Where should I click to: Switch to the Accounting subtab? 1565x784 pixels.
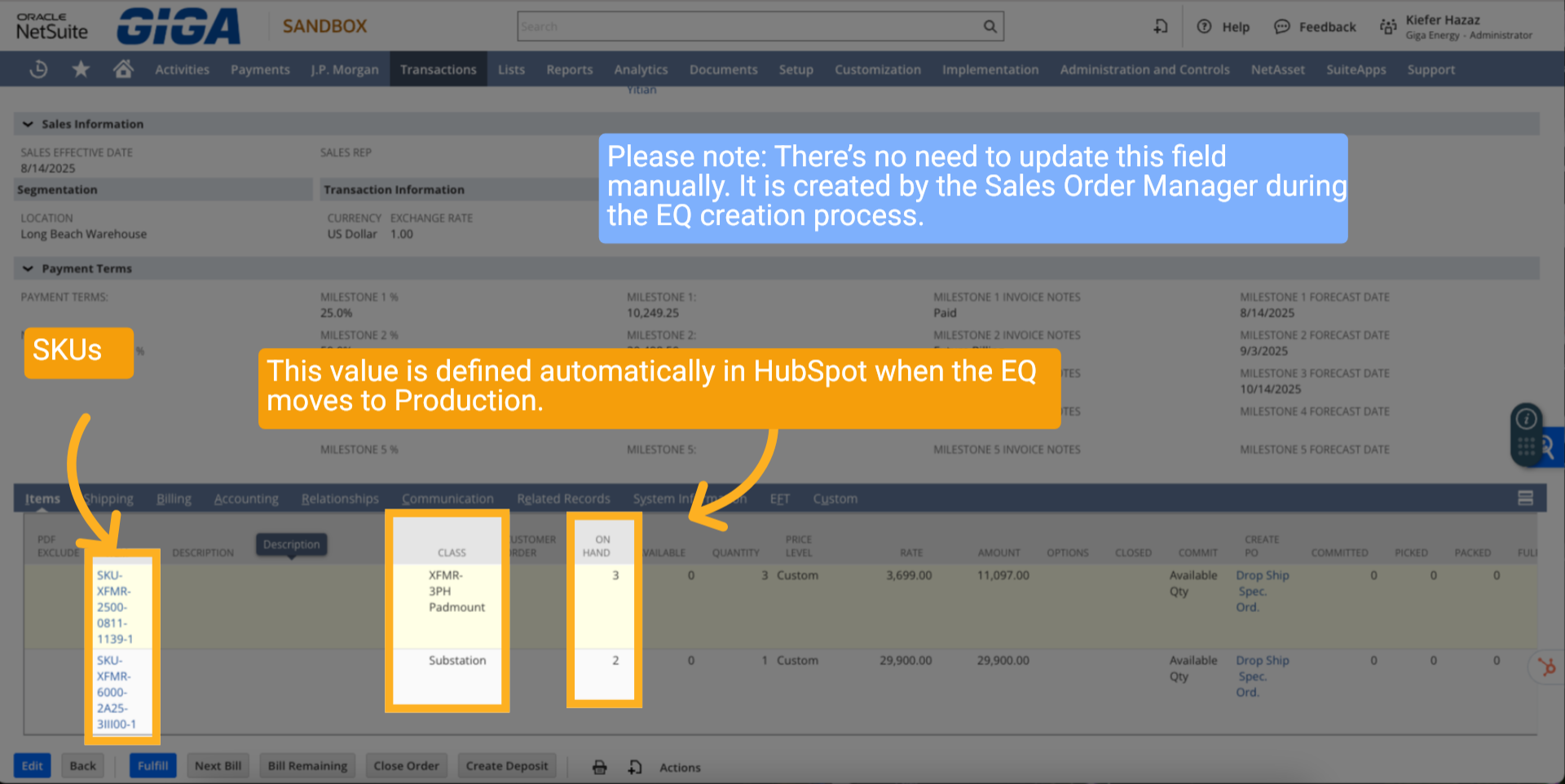[x=246, y=499]
